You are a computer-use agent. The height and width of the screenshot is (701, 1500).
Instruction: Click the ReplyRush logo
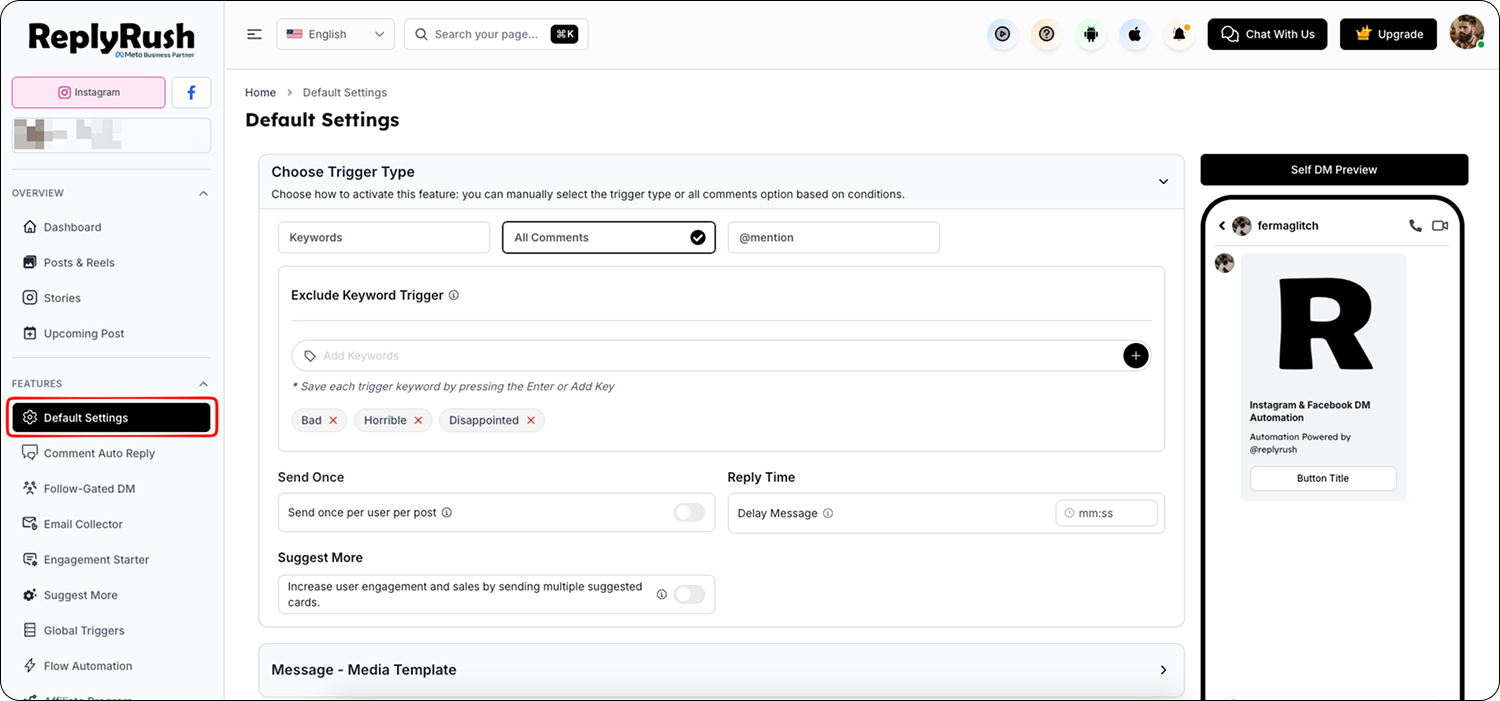pyautogui.click(x=111, y=39)
